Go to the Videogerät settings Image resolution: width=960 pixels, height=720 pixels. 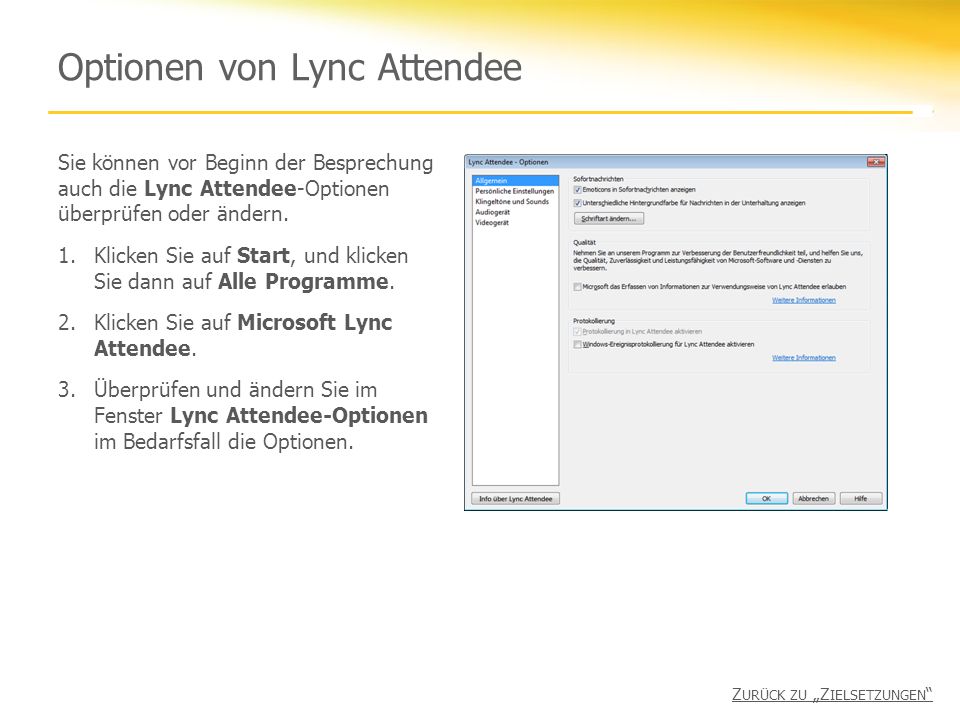pyautogui.click(x=492, y=222)
